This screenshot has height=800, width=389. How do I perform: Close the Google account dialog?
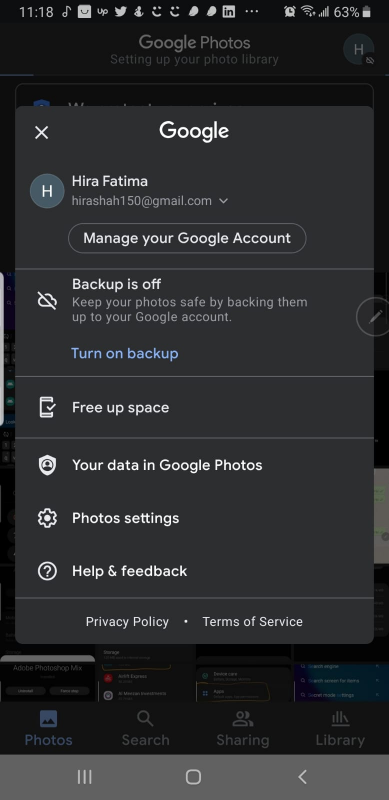tap(41, 133)
